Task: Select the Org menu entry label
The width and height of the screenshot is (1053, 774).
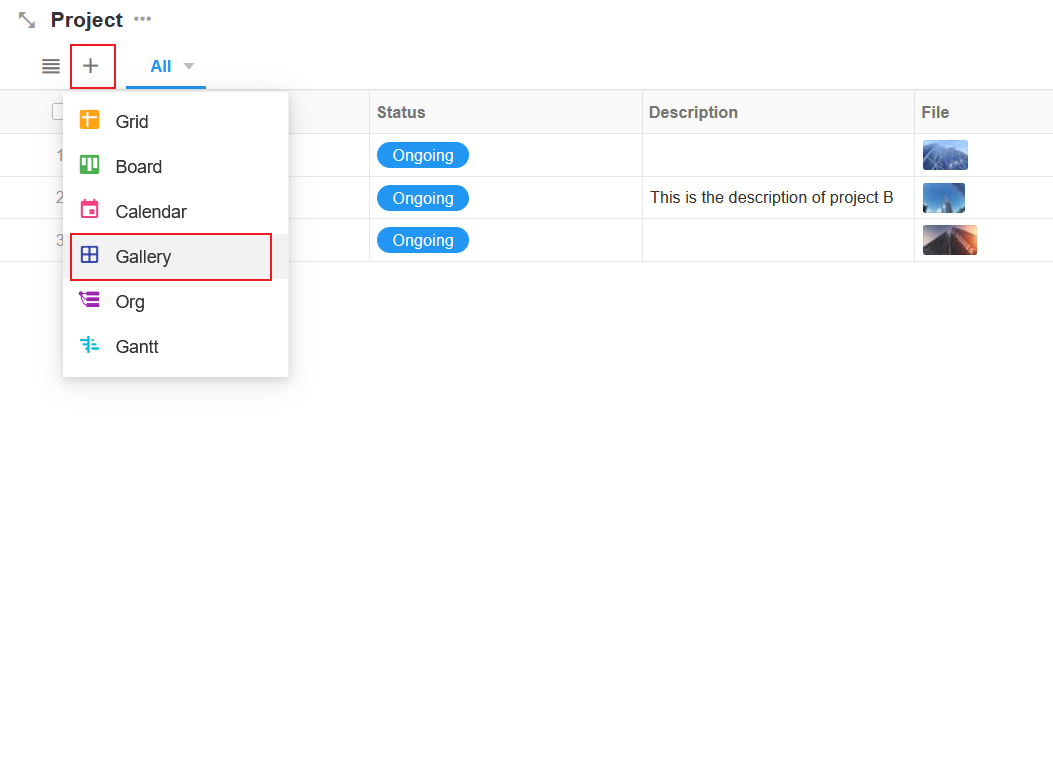Action: coord(130,302)
